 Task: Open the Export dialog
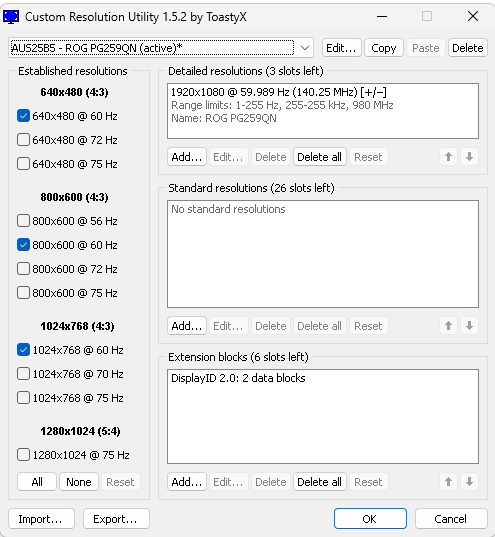click(116, 519)
